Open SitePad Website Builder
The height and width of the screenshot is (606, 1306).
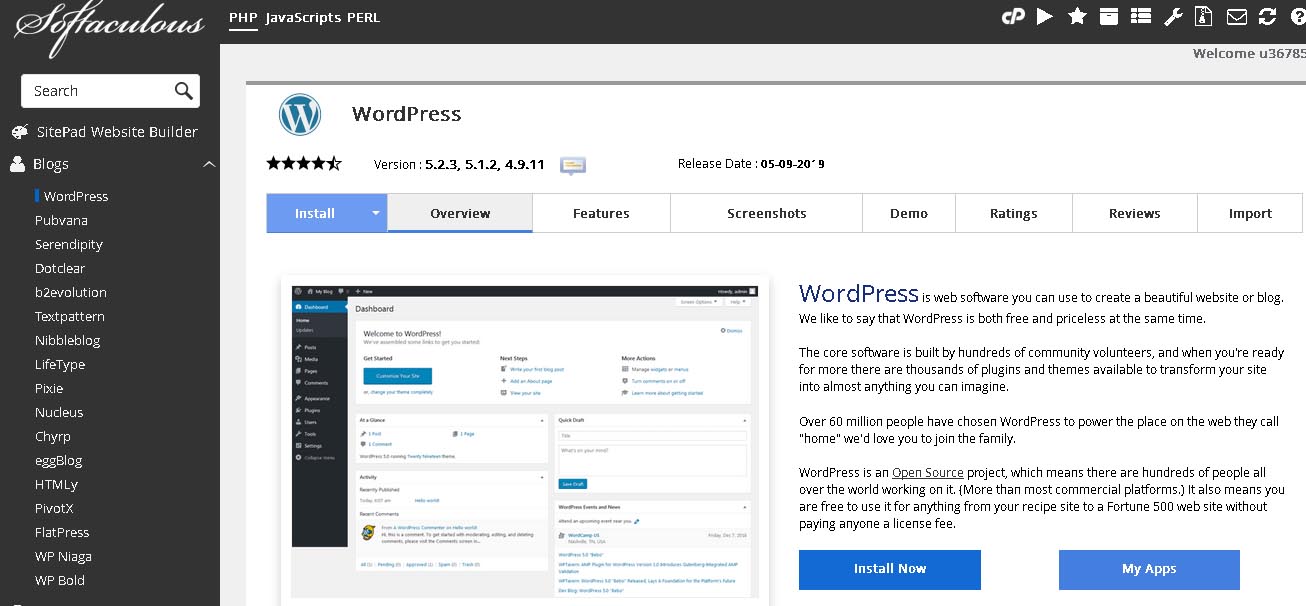coord(117,132)
